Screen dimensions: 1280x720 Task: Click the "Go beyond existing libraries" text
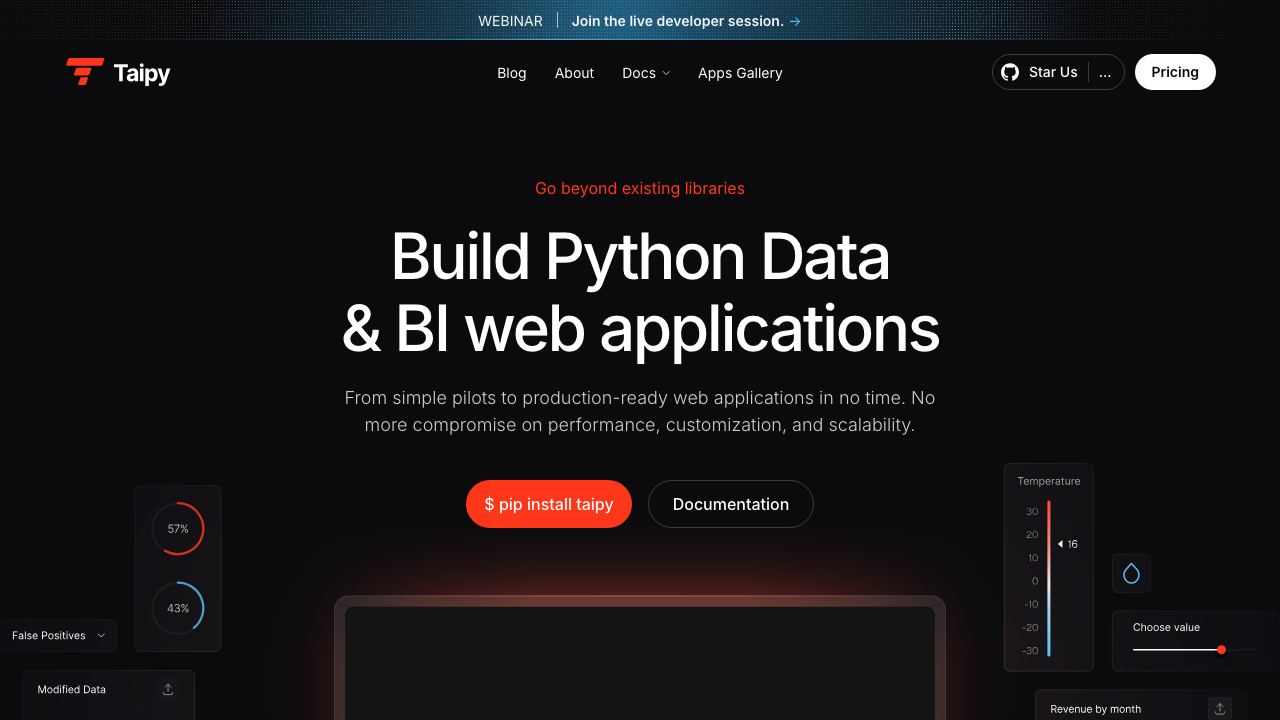point(640,188)
